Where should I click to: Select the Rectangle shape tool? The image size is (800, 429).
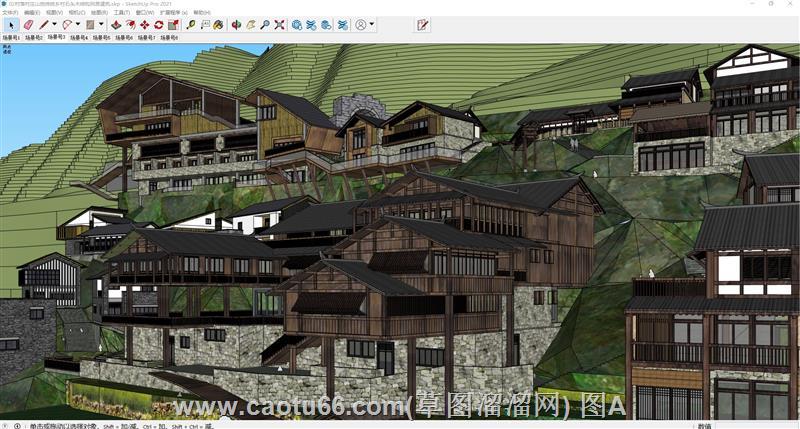click(x=90, y=24)
